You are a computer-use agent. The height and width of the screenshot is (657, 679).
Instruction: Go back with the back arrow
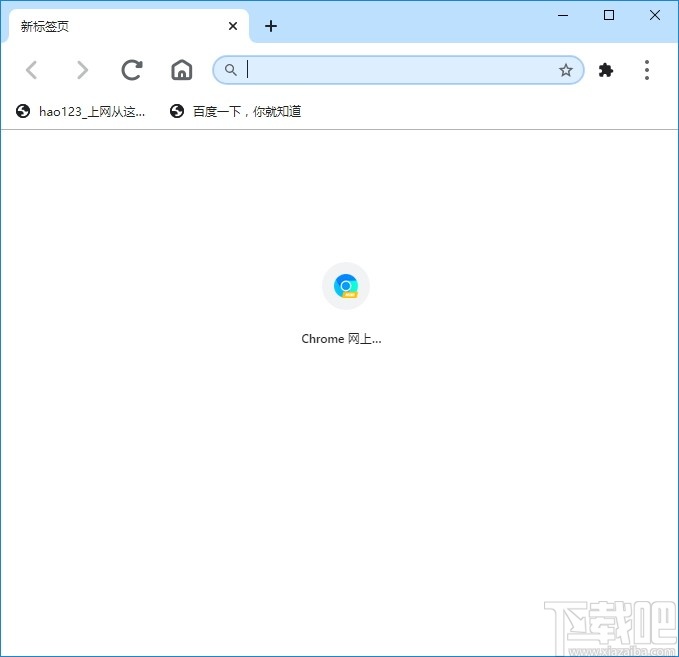32,70
